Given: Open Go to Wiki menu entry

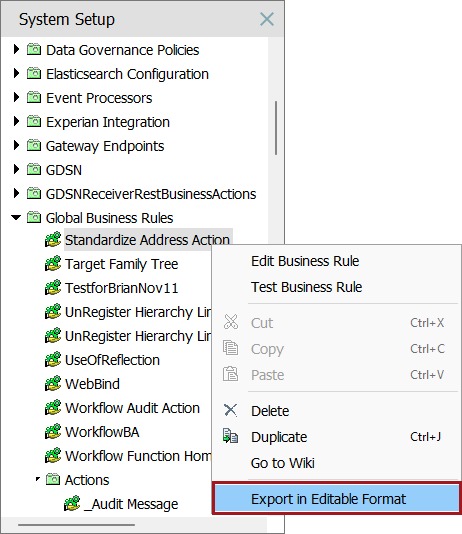Looking at the screenshot, I should [x=283, y=463].
